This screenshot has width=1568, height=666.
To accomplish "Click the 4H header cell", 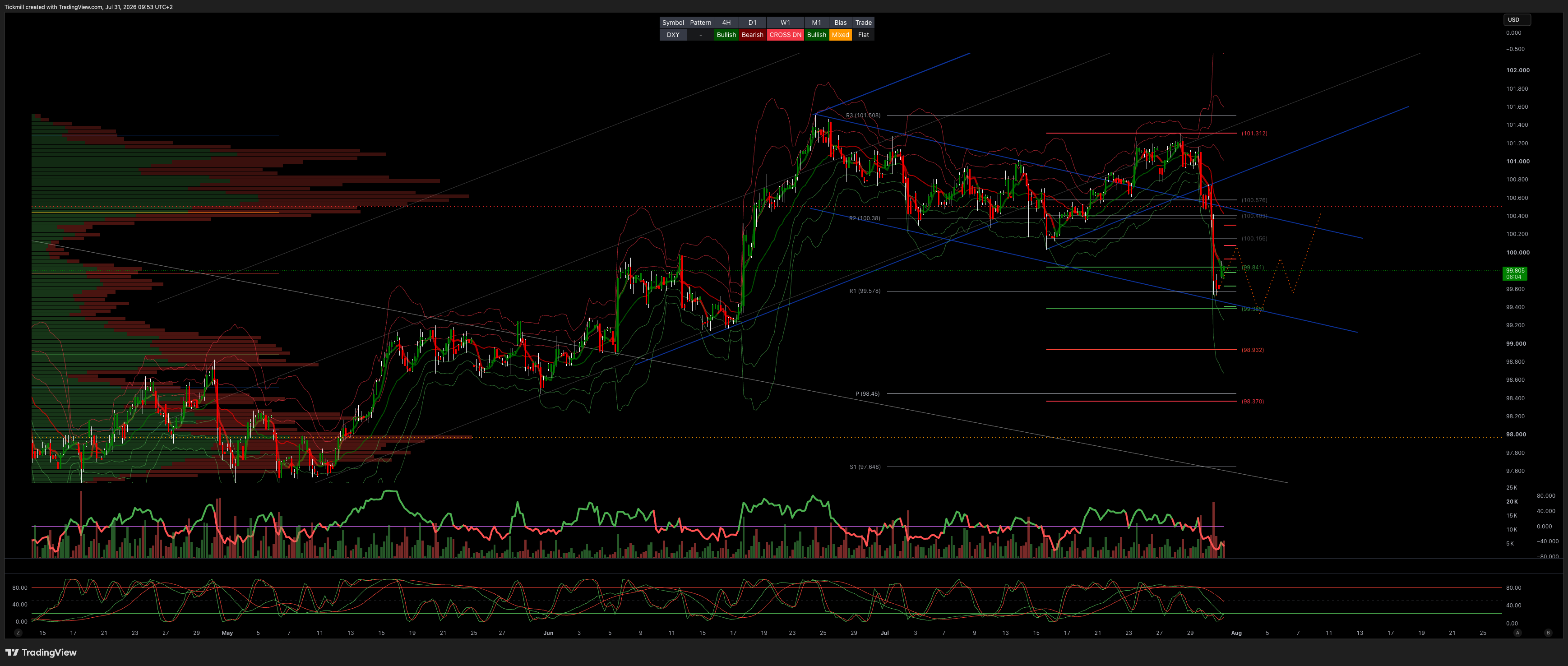I will [x=726, y=23].
